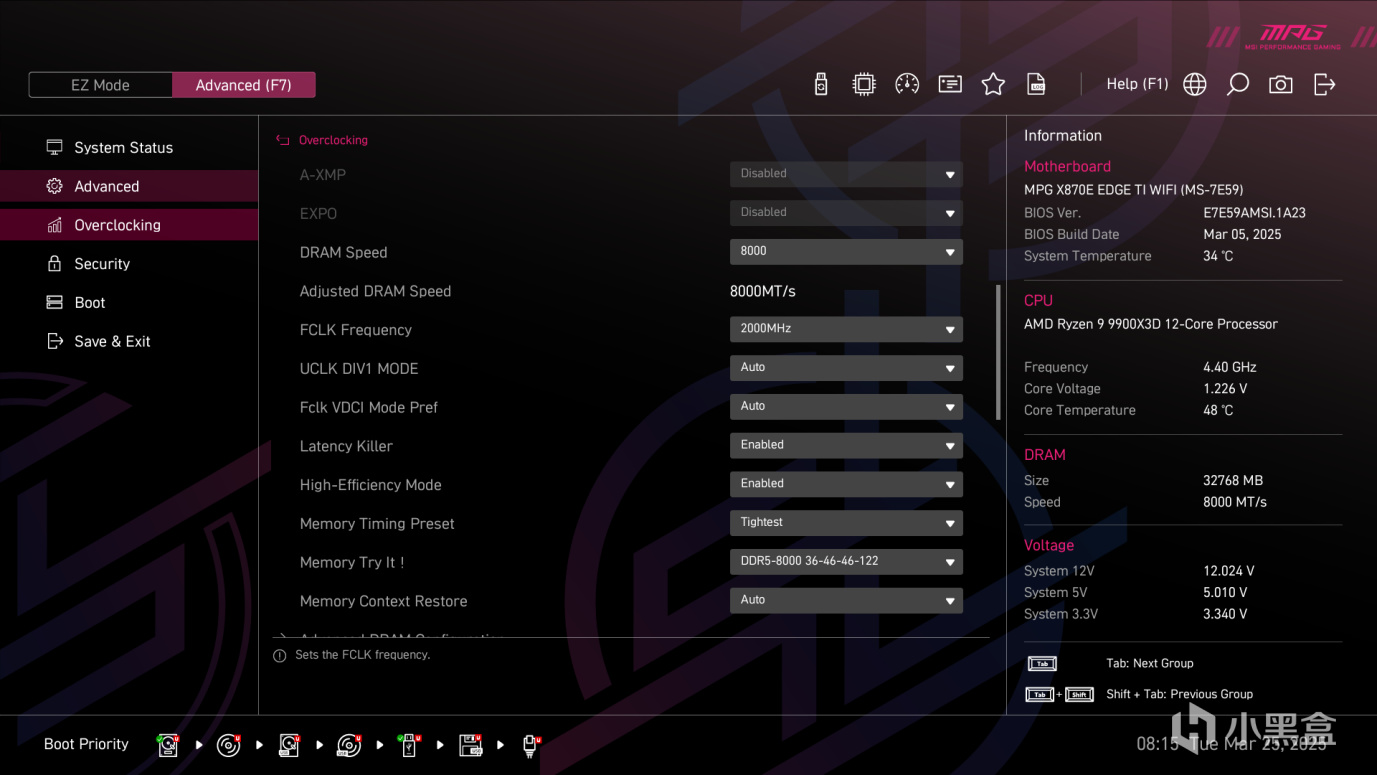This screenshot has height=775, width=1377.
Task: Click the 'Boot Priority' label
Action: tap(87, 745)
